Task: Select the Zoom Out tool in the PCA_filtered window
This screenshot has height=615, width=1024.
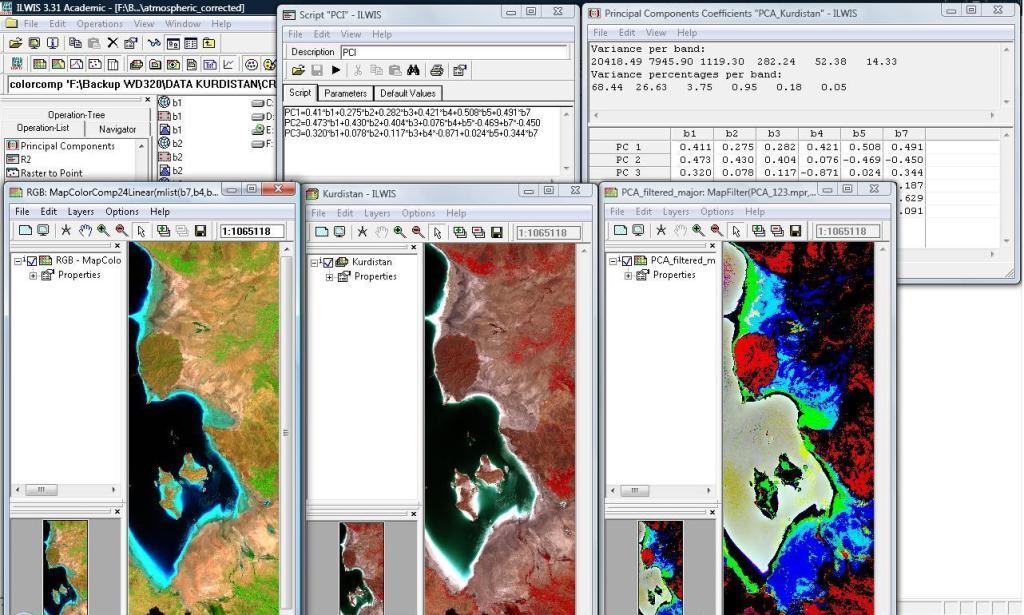Action: [x=716, y=231]
